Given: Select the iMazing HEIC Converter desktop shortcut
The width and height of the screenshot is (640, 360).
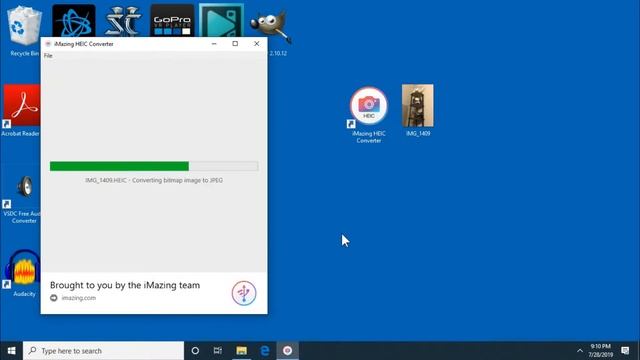Looking at the screenshot, I should click(369, 115).
